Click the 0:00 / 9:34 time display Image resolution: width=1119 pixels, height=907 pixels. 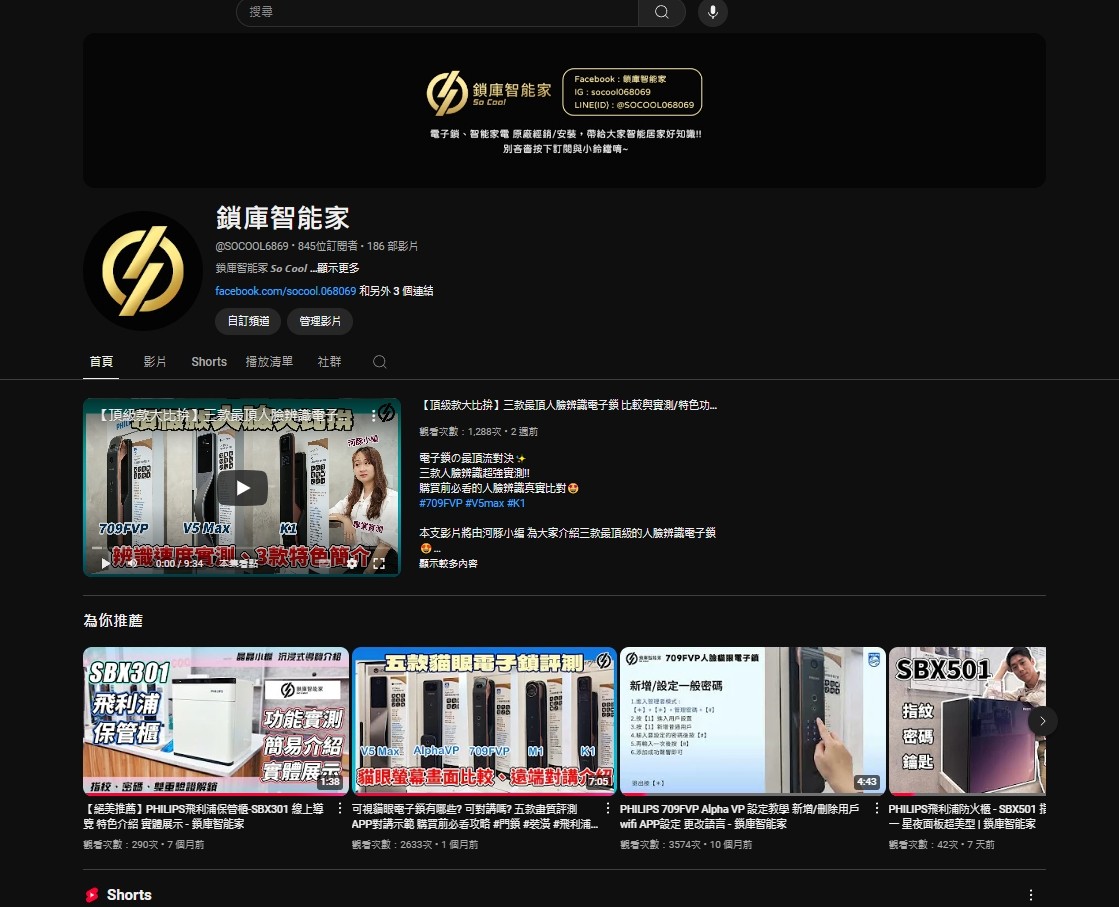pyautogui.click(x=180, y=564)
